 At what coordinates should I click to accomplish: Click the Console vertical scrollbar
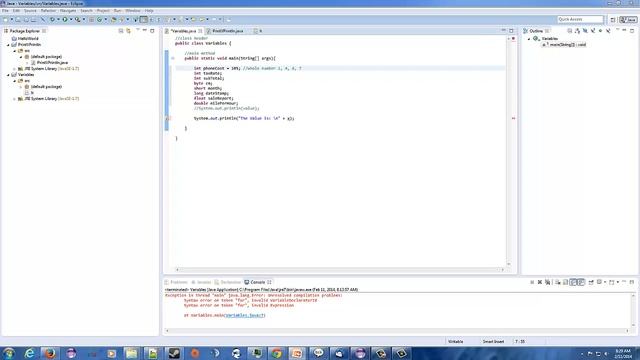(633, 310)
